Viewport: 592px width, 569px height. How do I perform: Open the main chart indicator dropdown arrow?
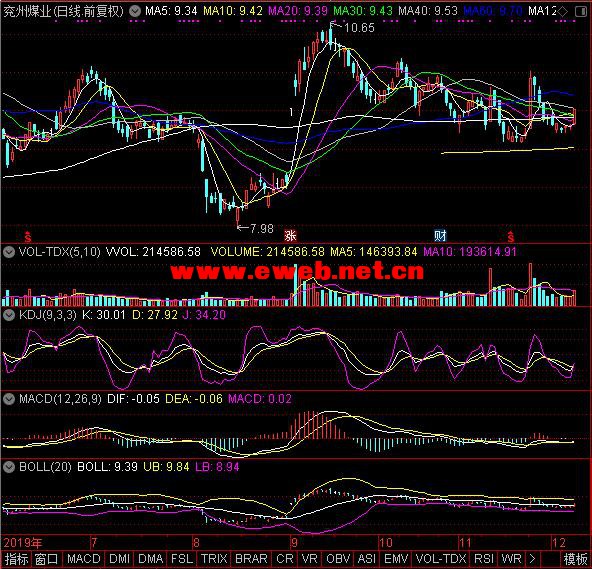point(134,11)
